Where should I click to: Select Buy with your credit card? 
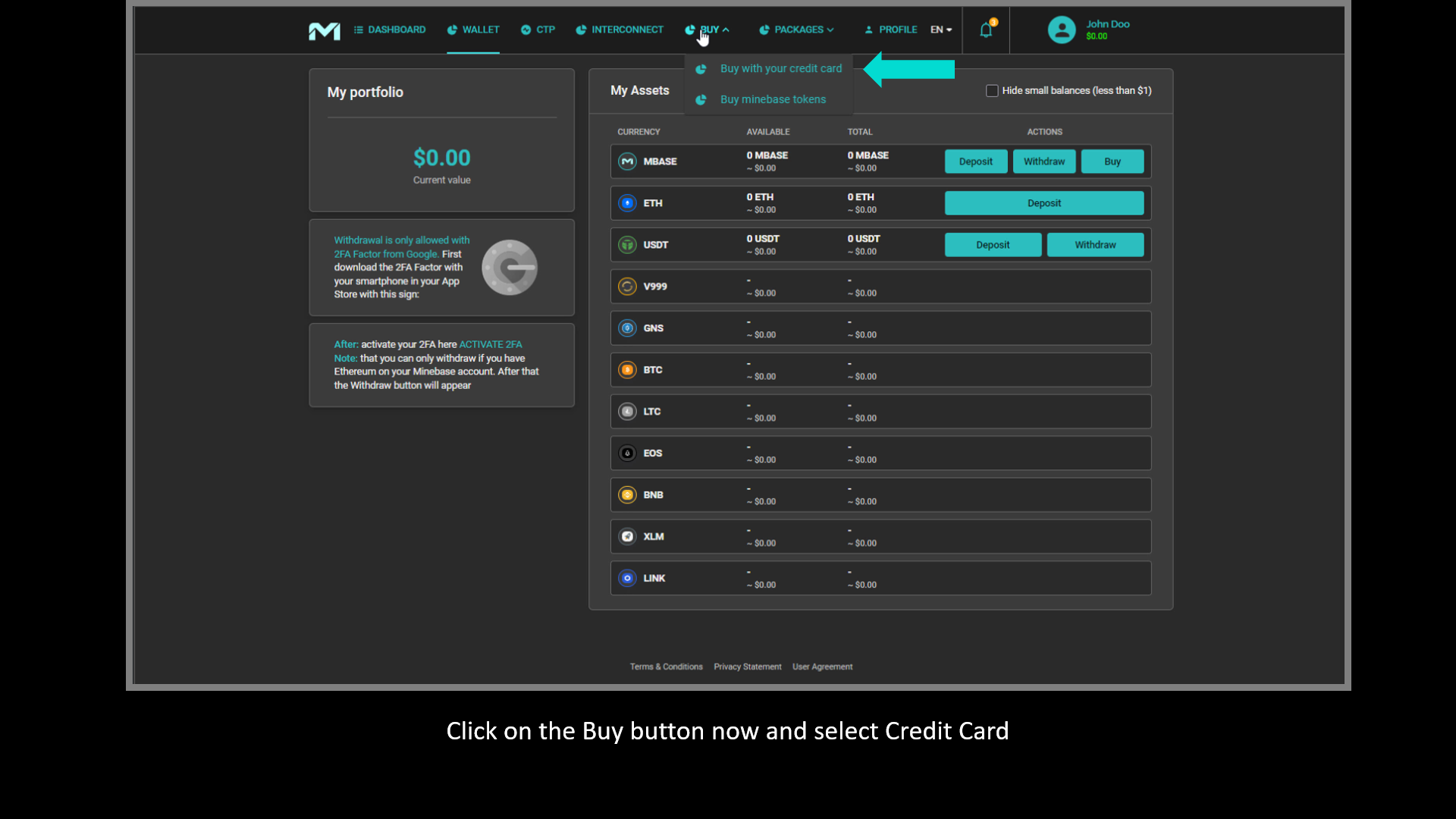[780, 68]
